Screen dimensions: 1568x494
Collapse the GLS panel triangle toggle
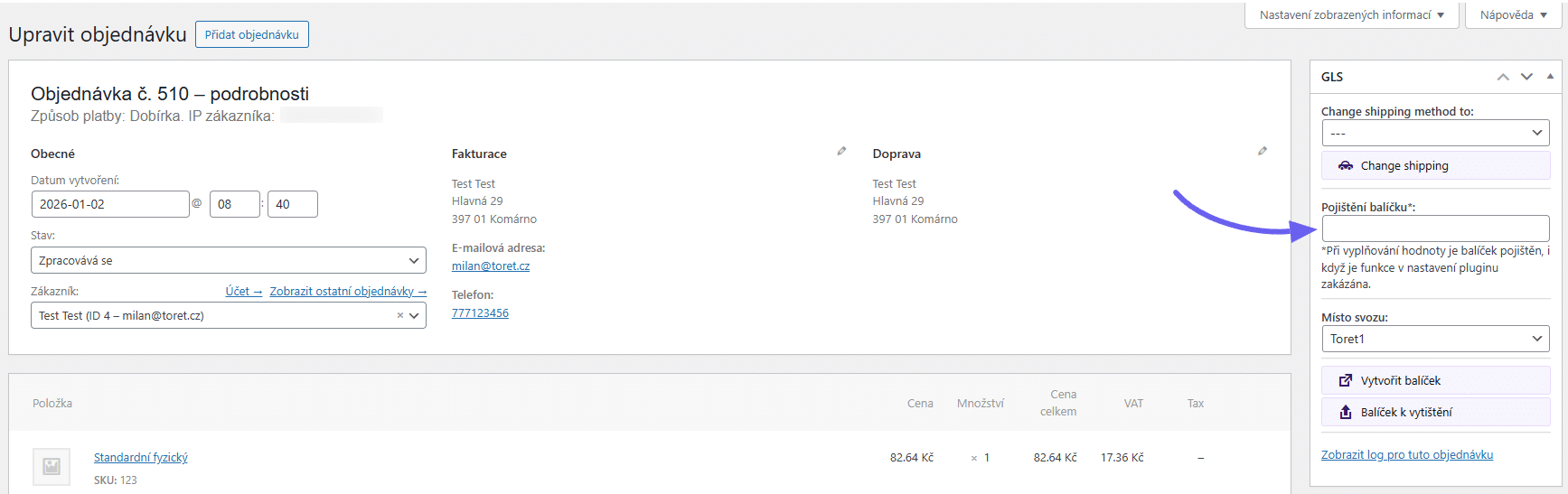(1550, 77)
